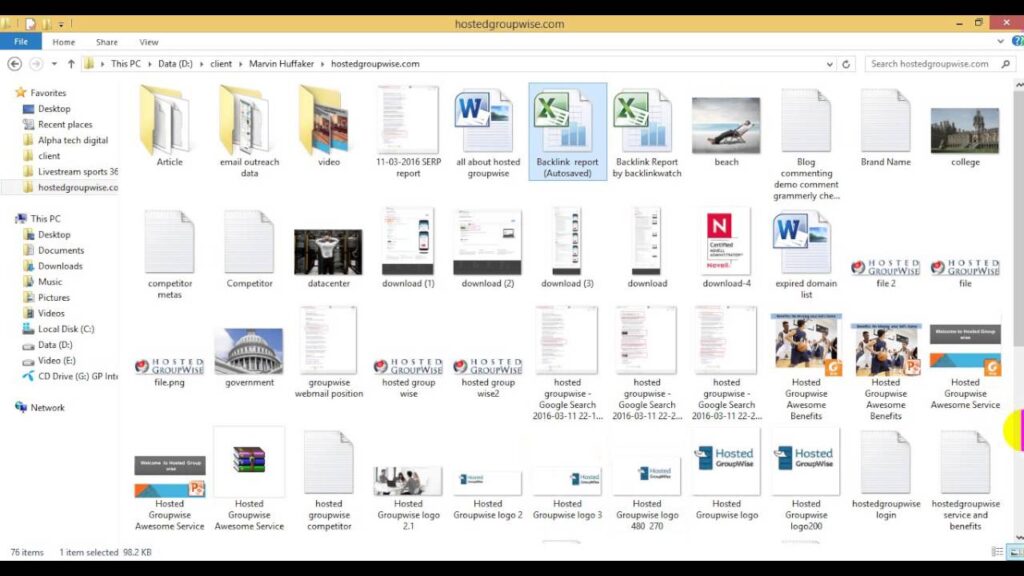Select the file 2 logo image
This screenshot has width=1024, height=576.
[886, 273]
